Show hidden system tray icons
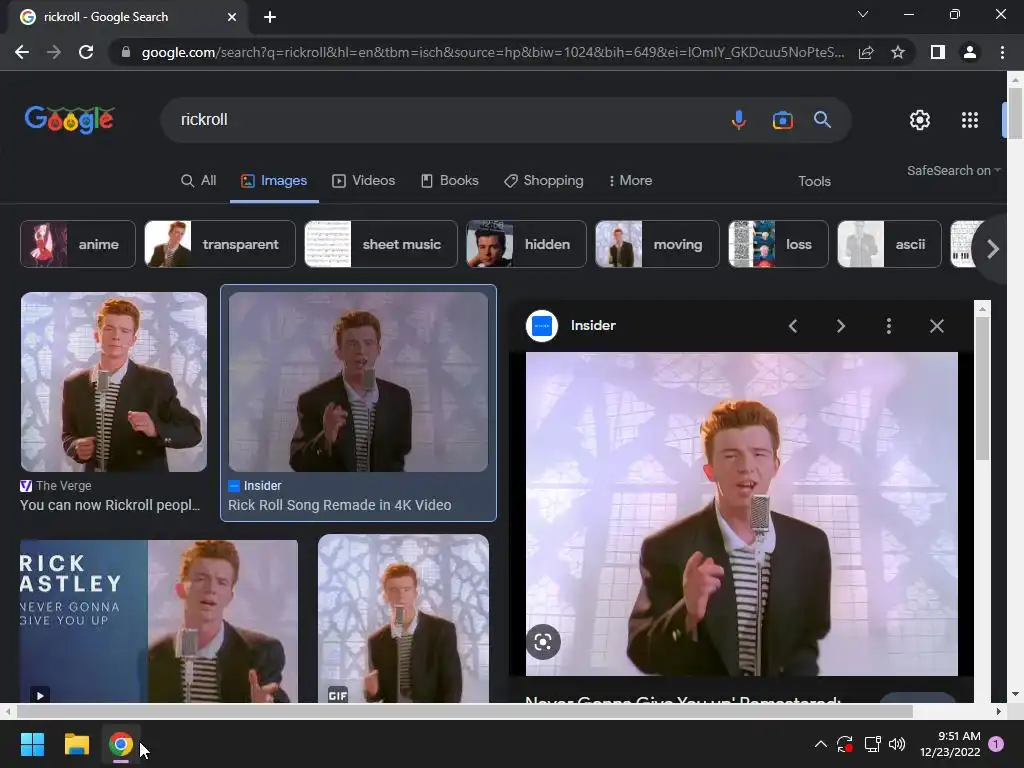 (821, 744)
